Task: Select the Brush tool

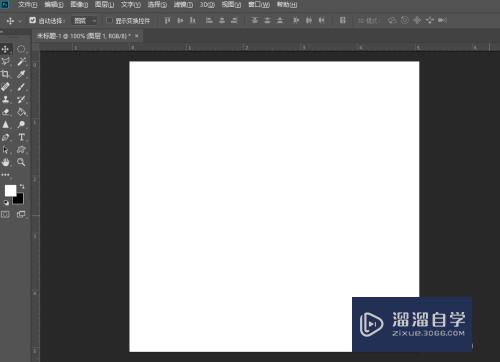Action: 21,87
